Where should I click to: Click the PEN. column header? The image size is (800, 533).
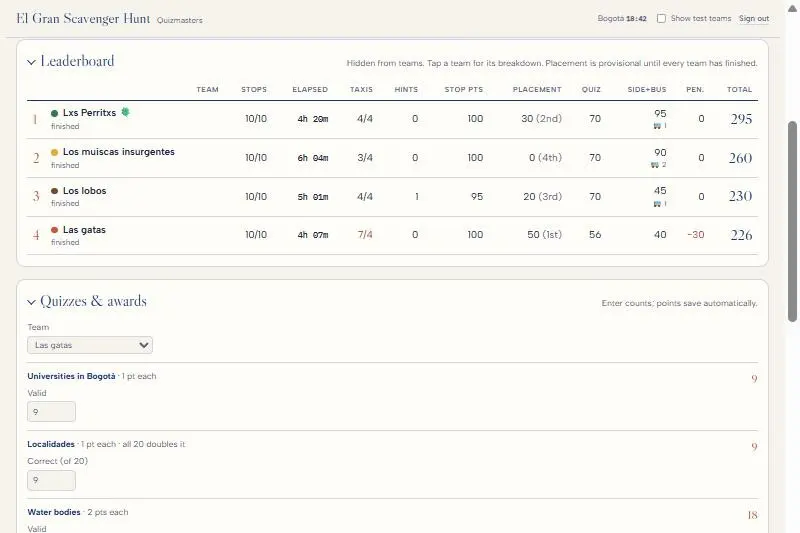pyautogui.click(x=695, y=89)
